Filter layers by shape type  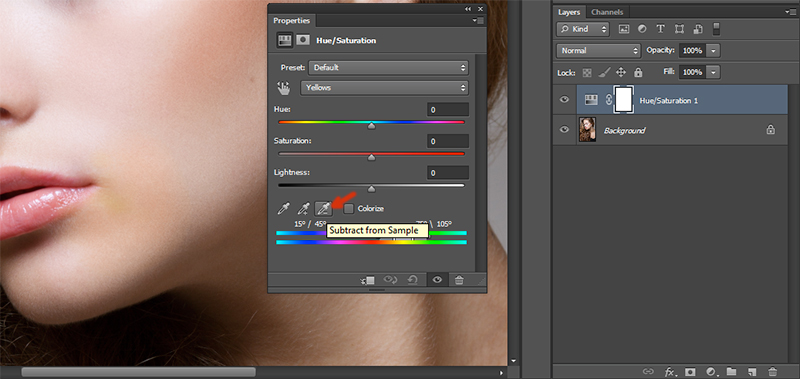pyautogui.click(x=679, y=29)
